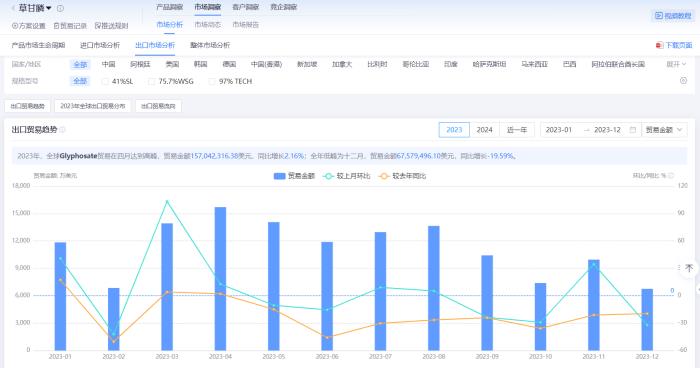Click the 2023-03 month-over-month peak point
This screenshot has width=700, height=368.
click(x=167, y=201)
